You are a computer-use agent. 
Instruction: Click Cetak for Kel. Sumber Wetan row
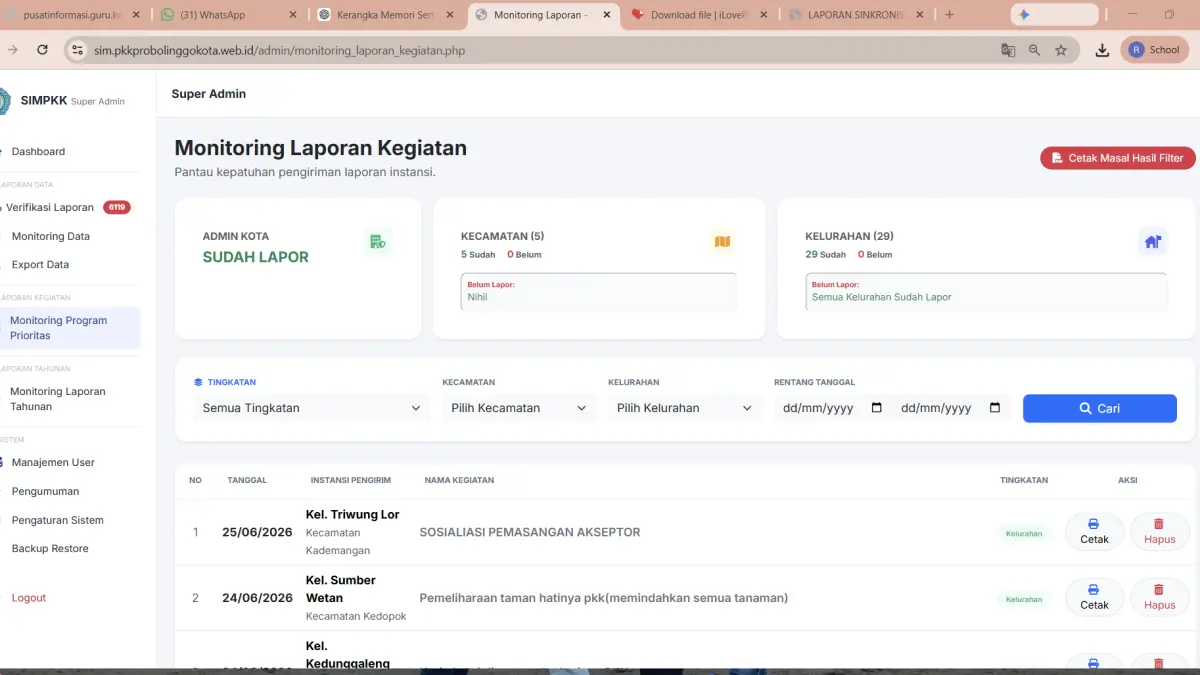[x=1094, y=598]
